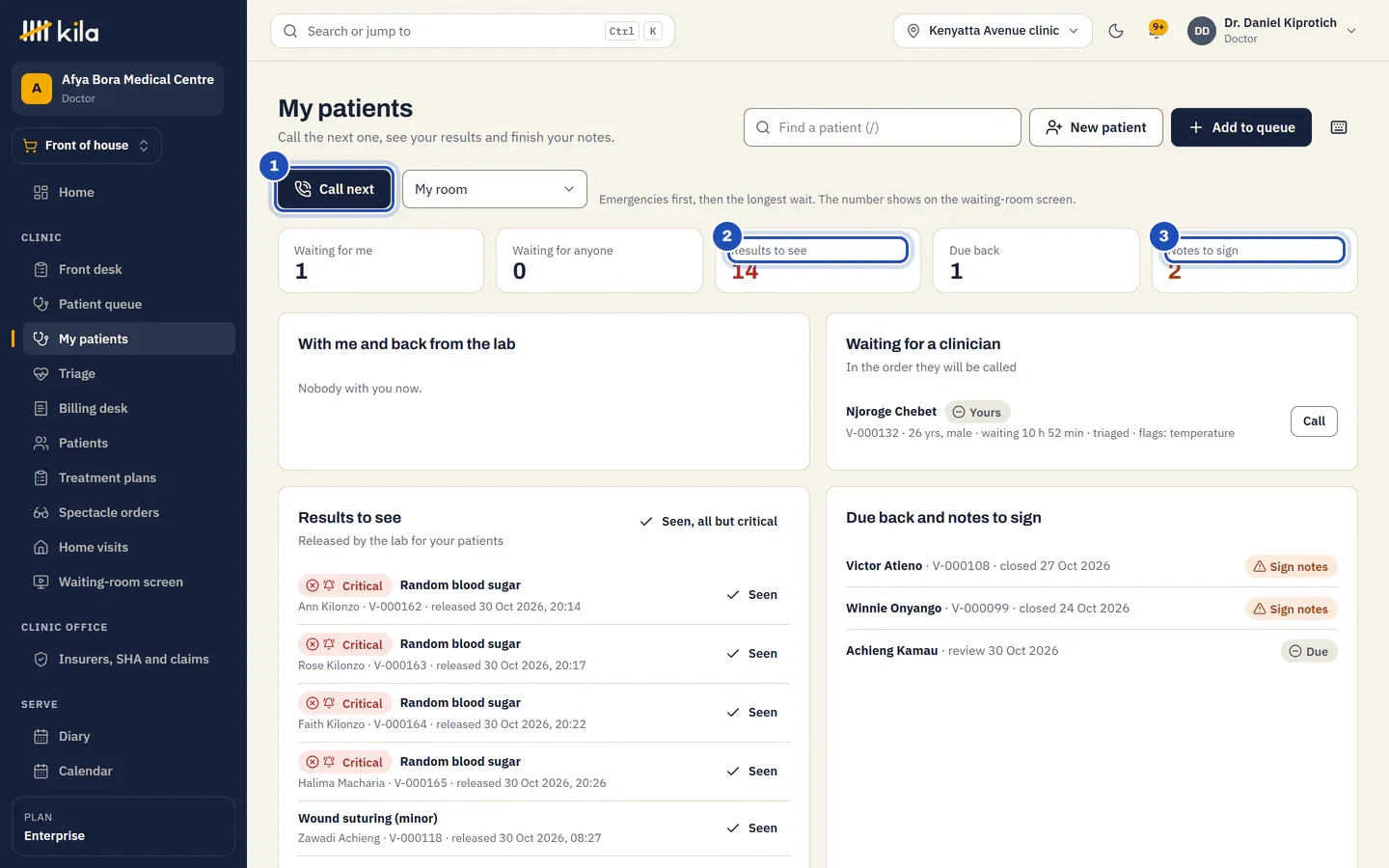Open notifications bell with 9+ badge
The image size is (1389, 868).
coord(1157,31)
